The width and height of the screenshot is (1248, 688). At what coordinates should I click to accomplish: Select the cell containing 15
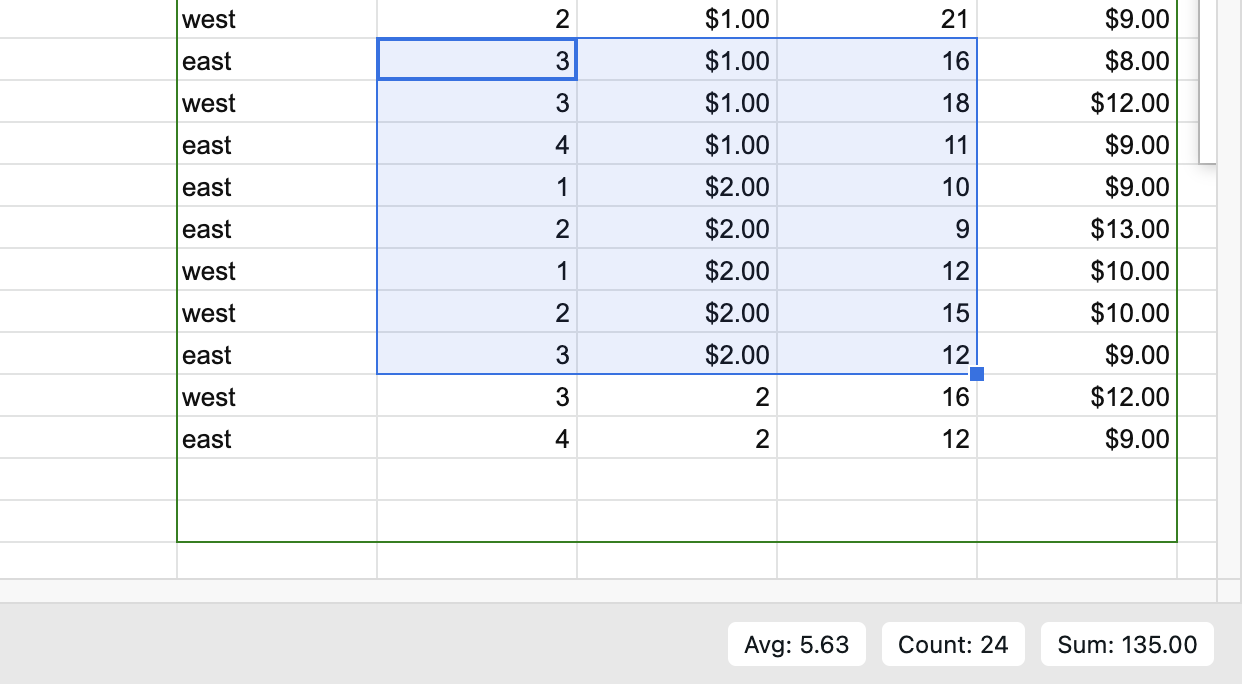[877, 313]
